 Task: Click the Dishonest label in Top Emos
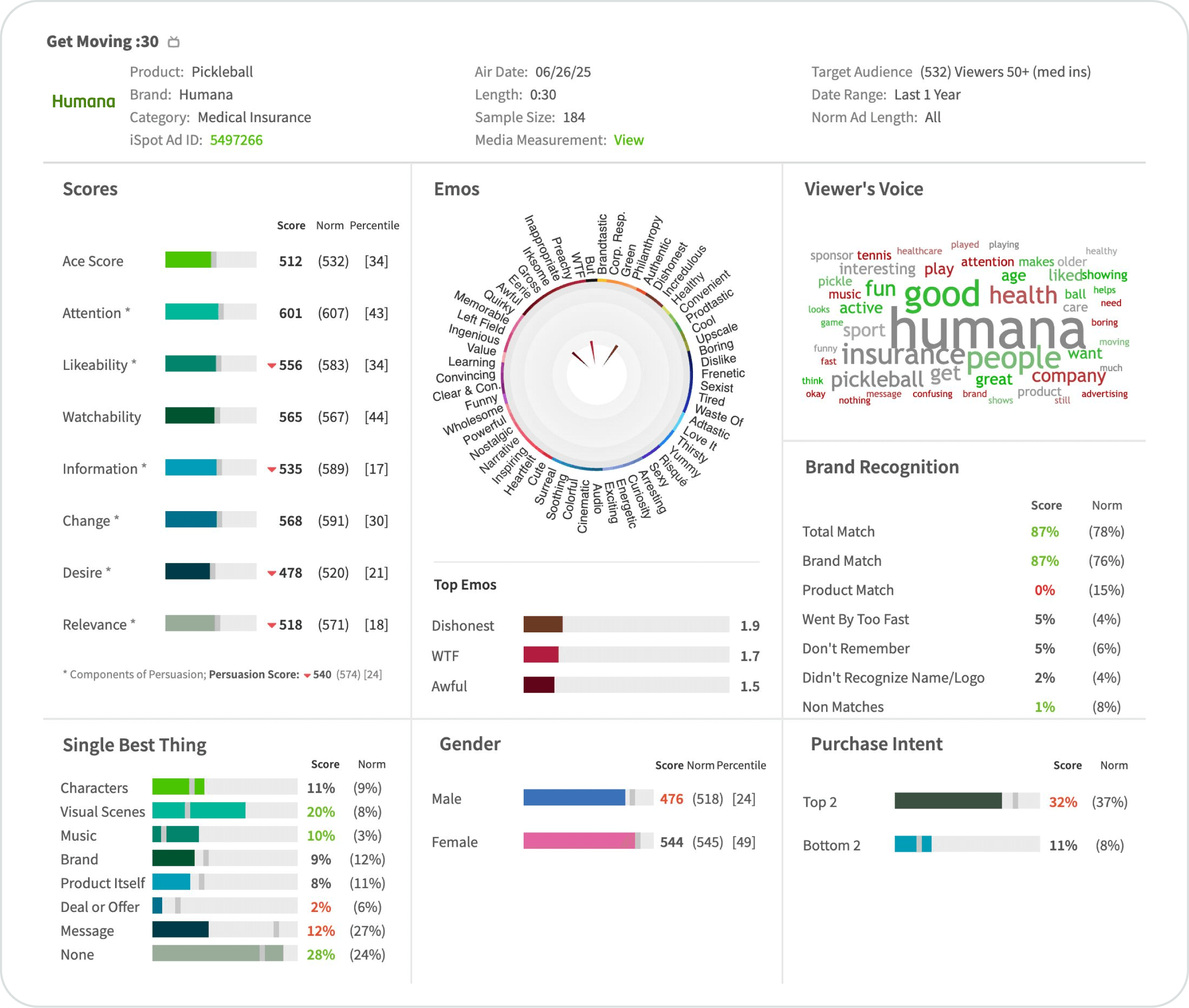(462, 626)
